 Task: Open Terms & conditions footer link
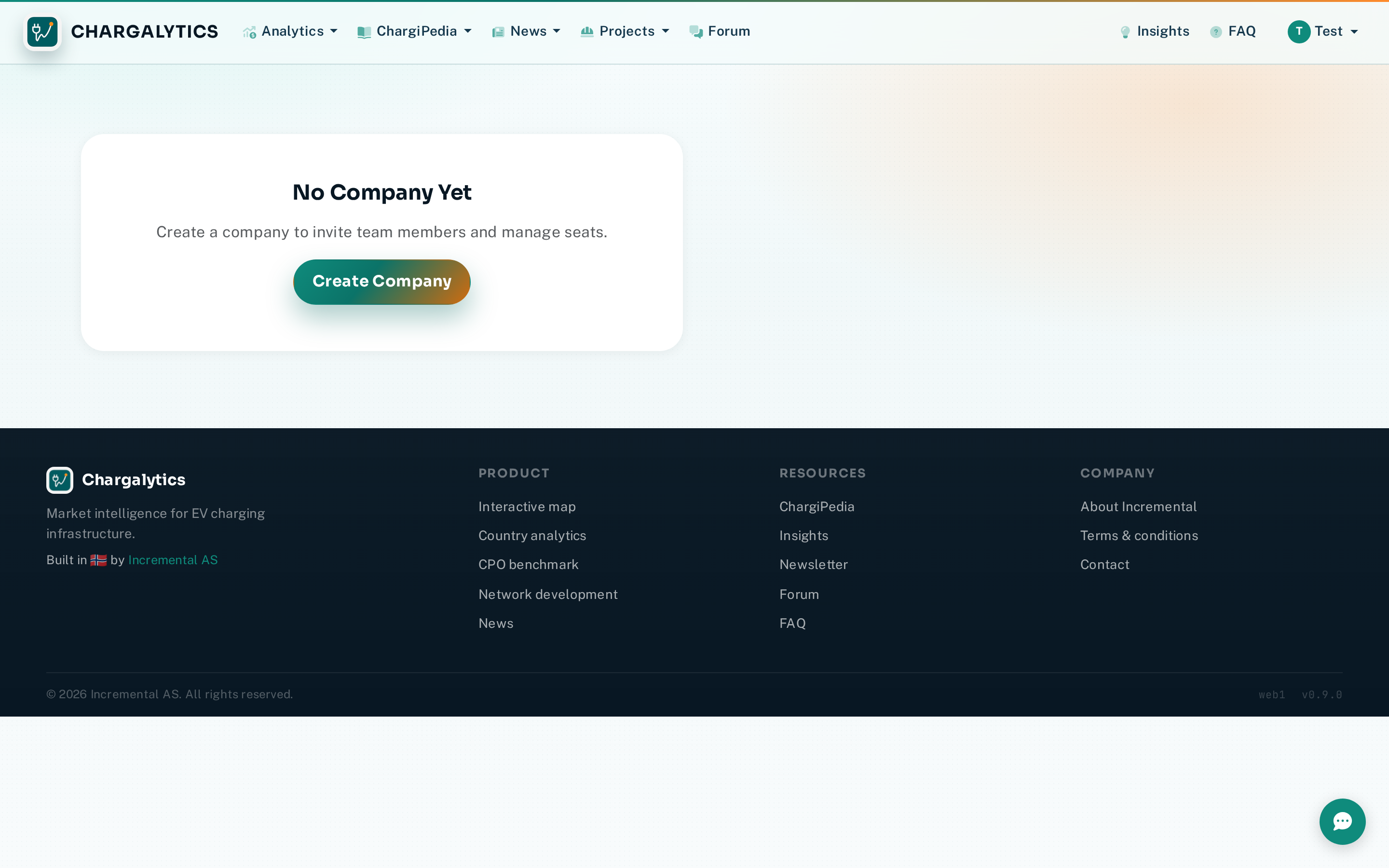(x=1139, y=535)
